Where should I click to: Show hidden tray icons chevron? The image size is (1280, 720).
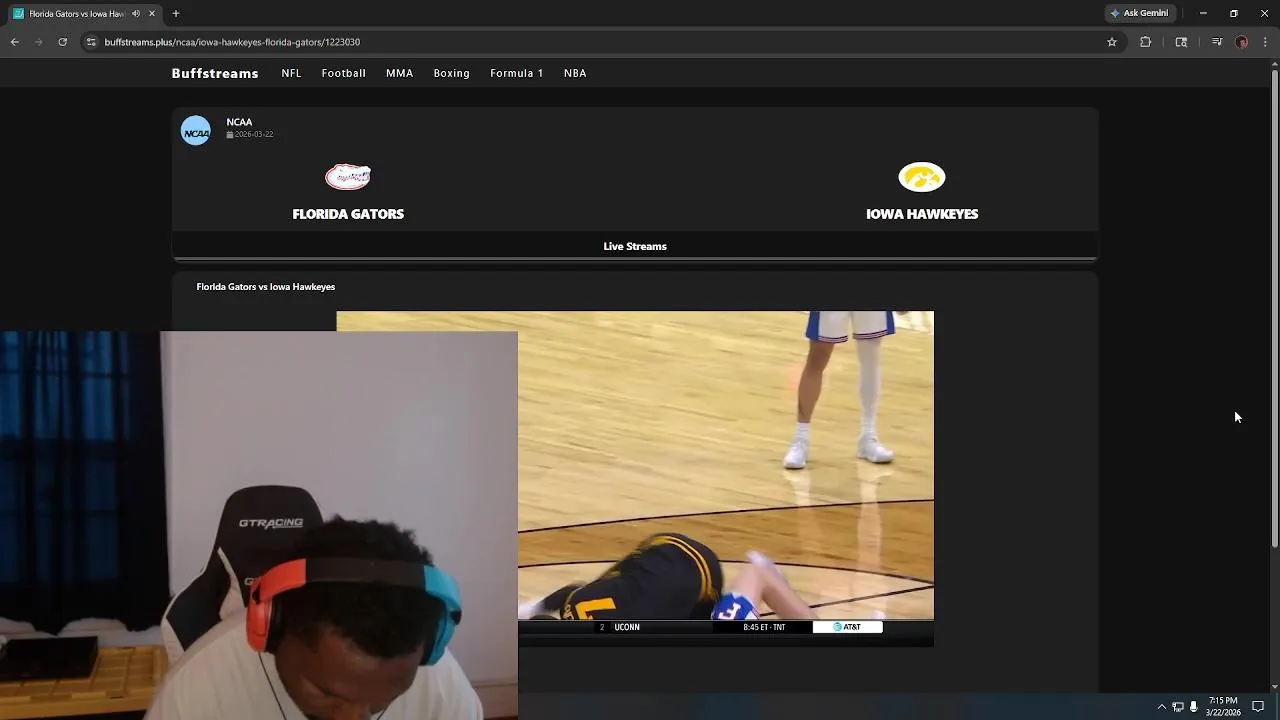click(1161, 707)
